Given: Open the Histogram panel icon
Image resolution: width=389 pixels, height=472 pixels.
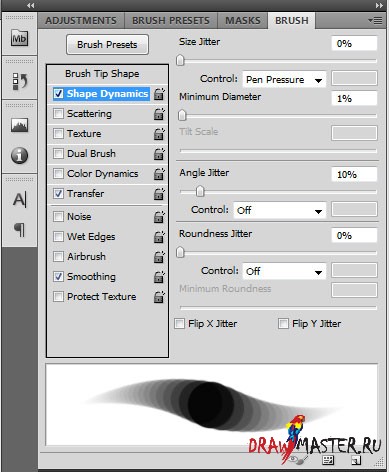Looking at the screenshot, I should [x=19, y=125].
